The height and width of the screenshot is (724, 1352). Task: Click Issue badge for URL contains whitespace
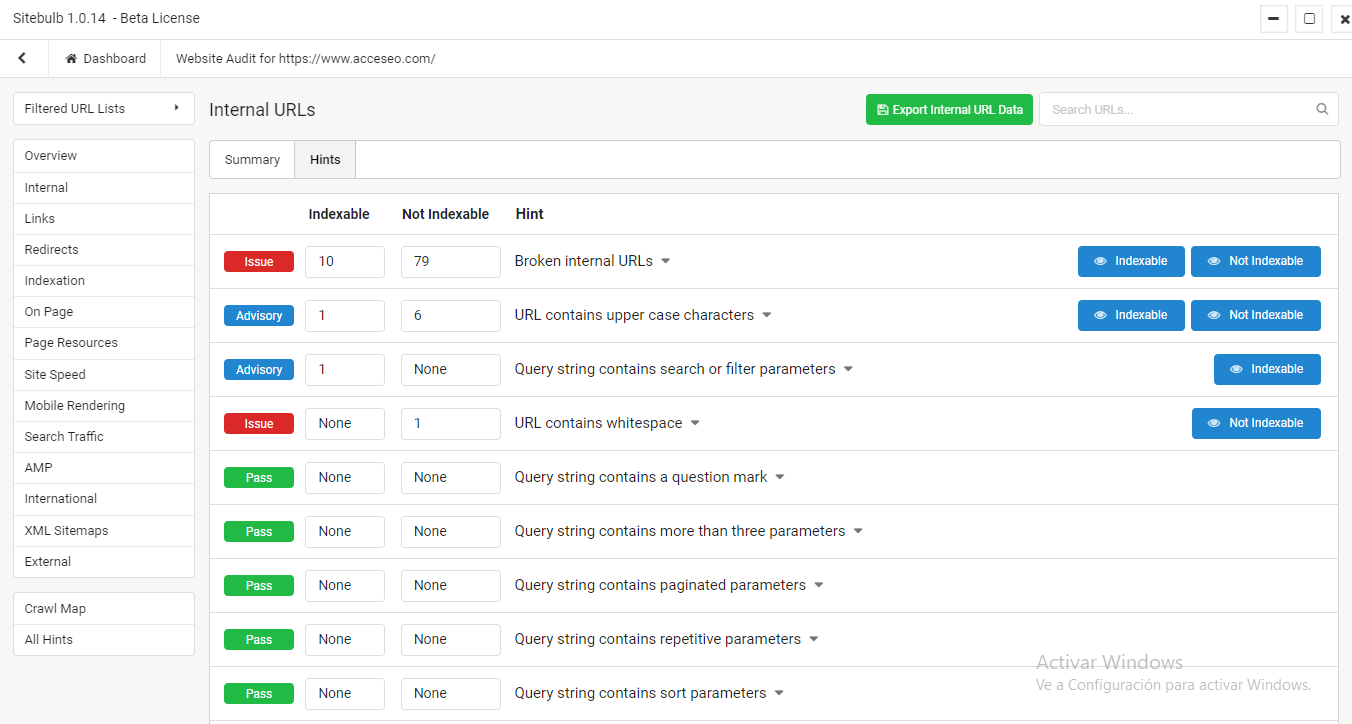coord(259,423)
